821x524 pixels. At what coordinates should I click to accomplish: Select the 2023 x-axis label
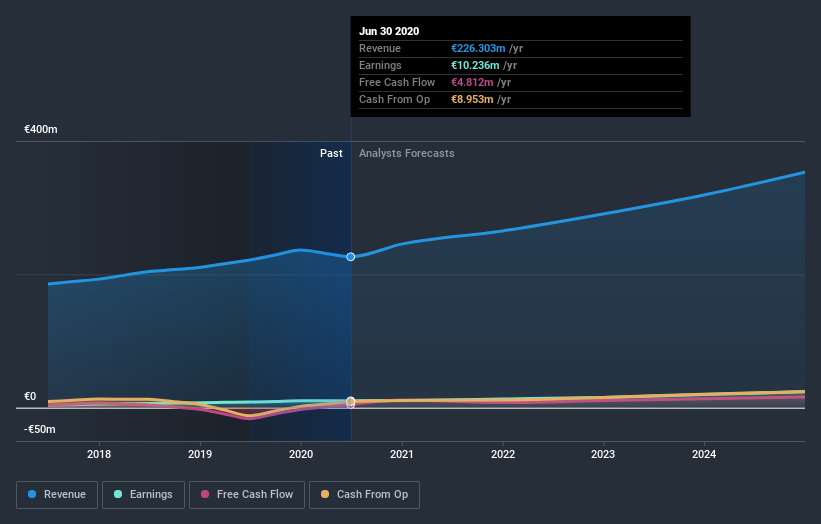pos(603,454)
